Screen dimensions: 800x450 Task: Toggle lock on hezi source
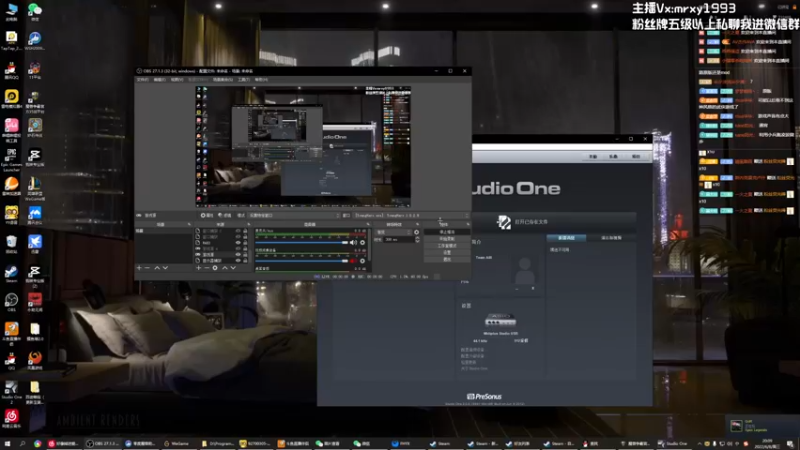[245, 243]
